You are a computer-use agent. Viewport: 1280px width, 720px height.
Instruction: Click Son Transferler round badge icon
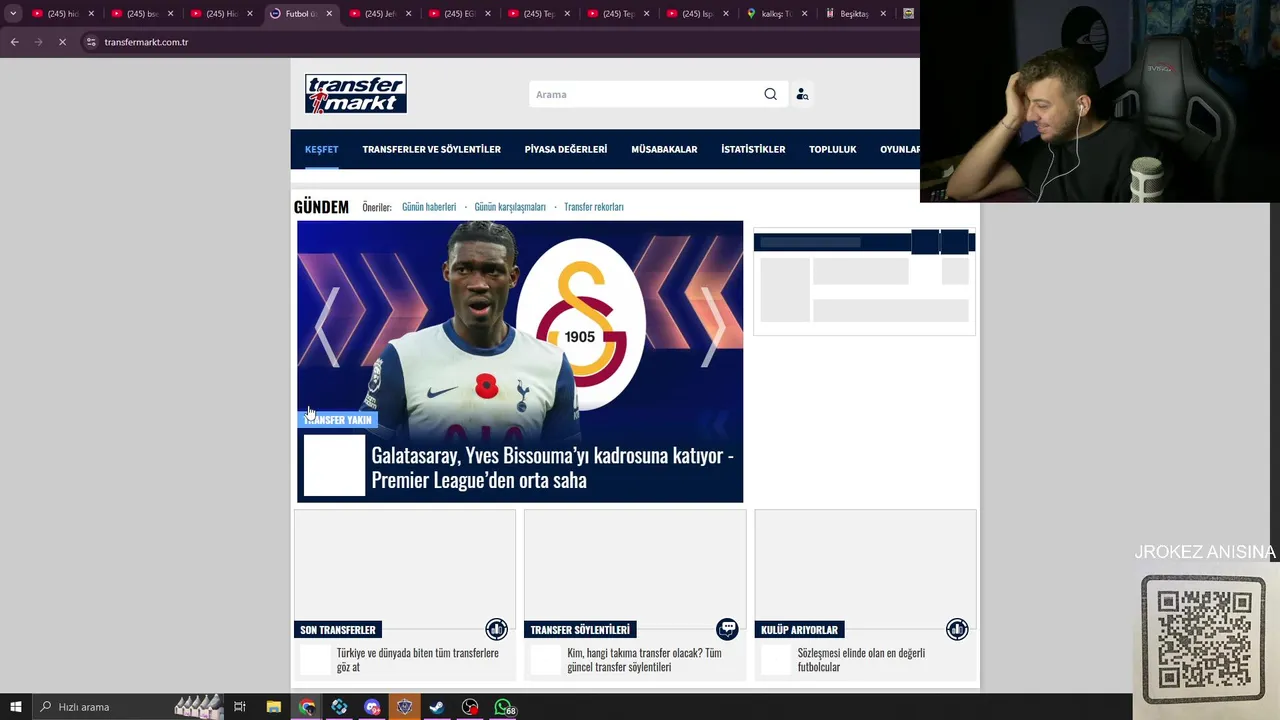tap(497, 629)
